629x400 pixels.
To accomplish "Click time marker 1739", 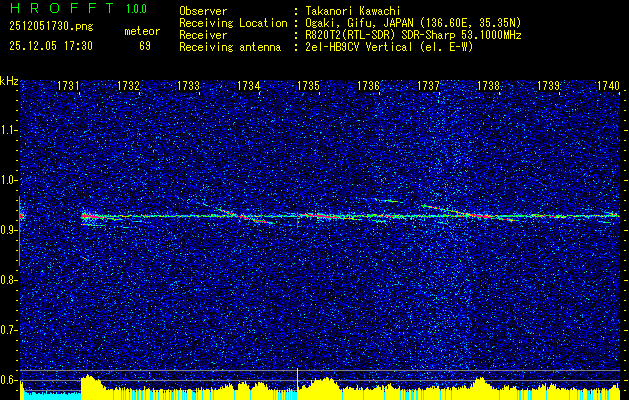I will click(548, 85).
